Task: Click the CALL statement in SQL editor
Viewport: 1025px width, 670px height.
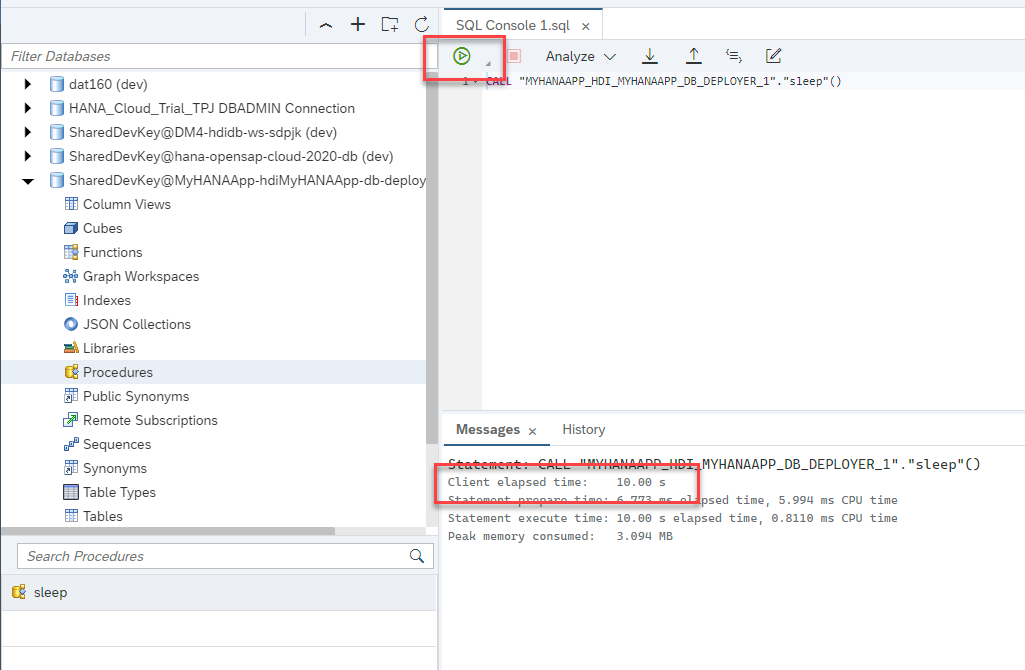Action: [x=664, y=81]
